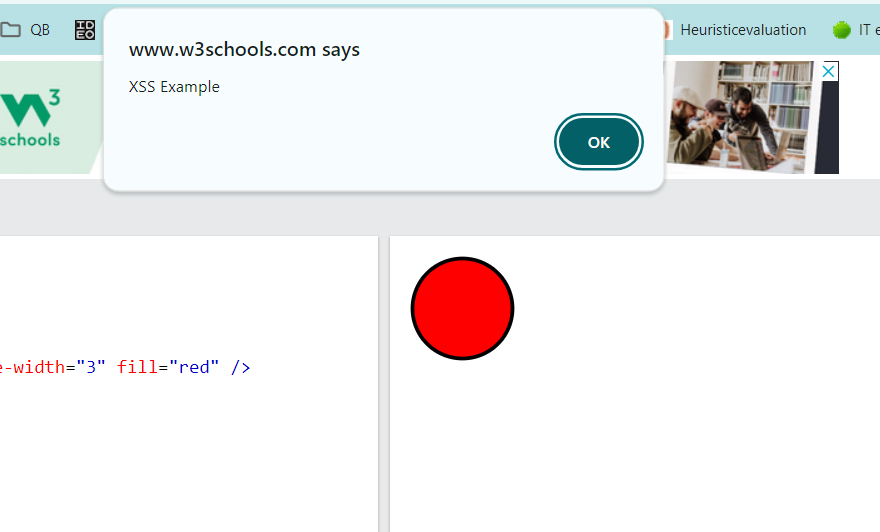Click the "XSS Example" alert message
Screen dimensions: 880x532
[x=174, y=87]
